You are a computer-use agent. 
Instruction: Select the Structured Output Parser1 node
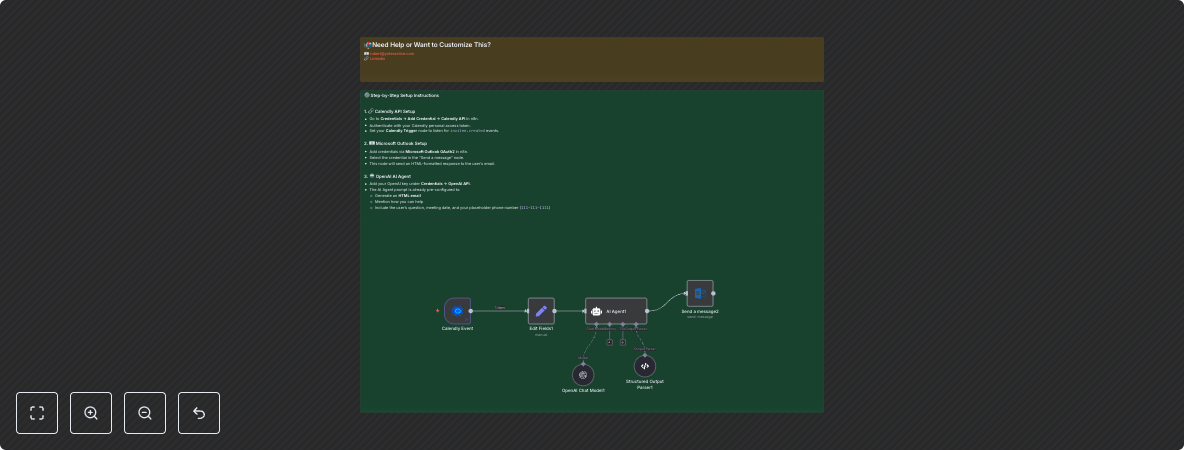[x=645, y=366]
